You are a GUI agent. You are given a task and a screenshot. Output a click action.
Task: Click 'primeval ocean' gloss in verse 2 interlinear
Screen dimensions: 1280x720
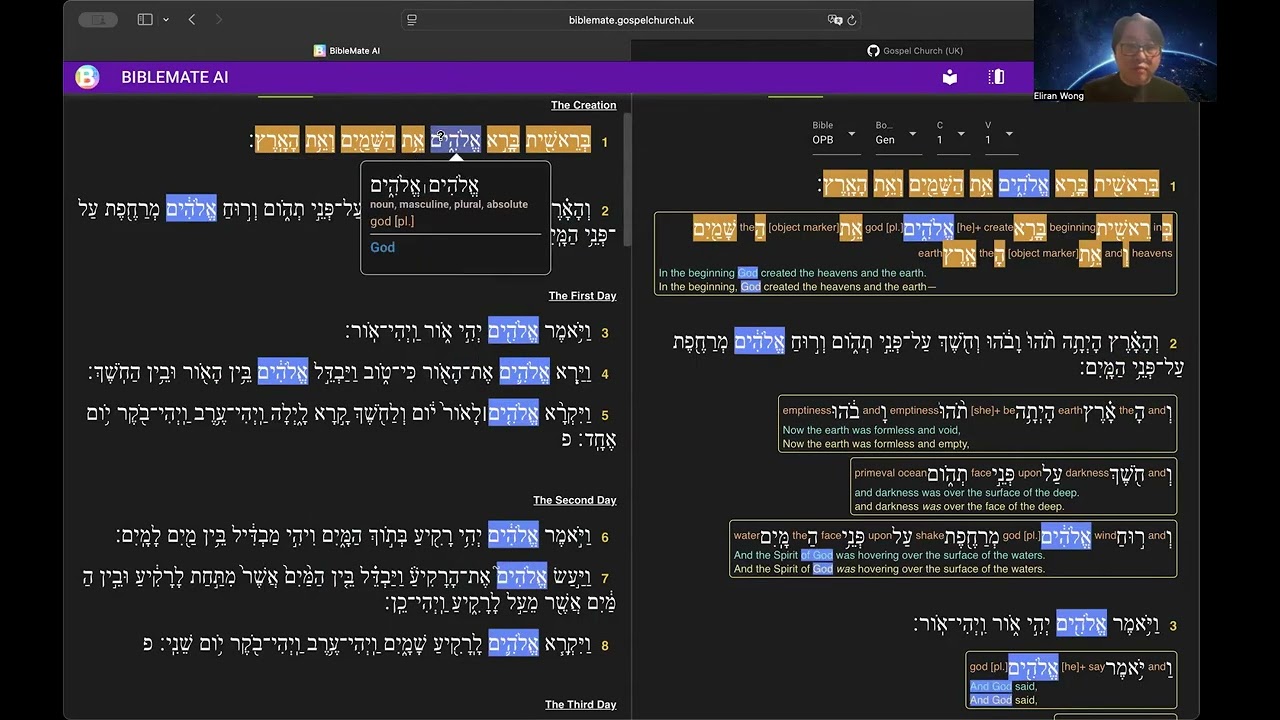click(890, 473)
